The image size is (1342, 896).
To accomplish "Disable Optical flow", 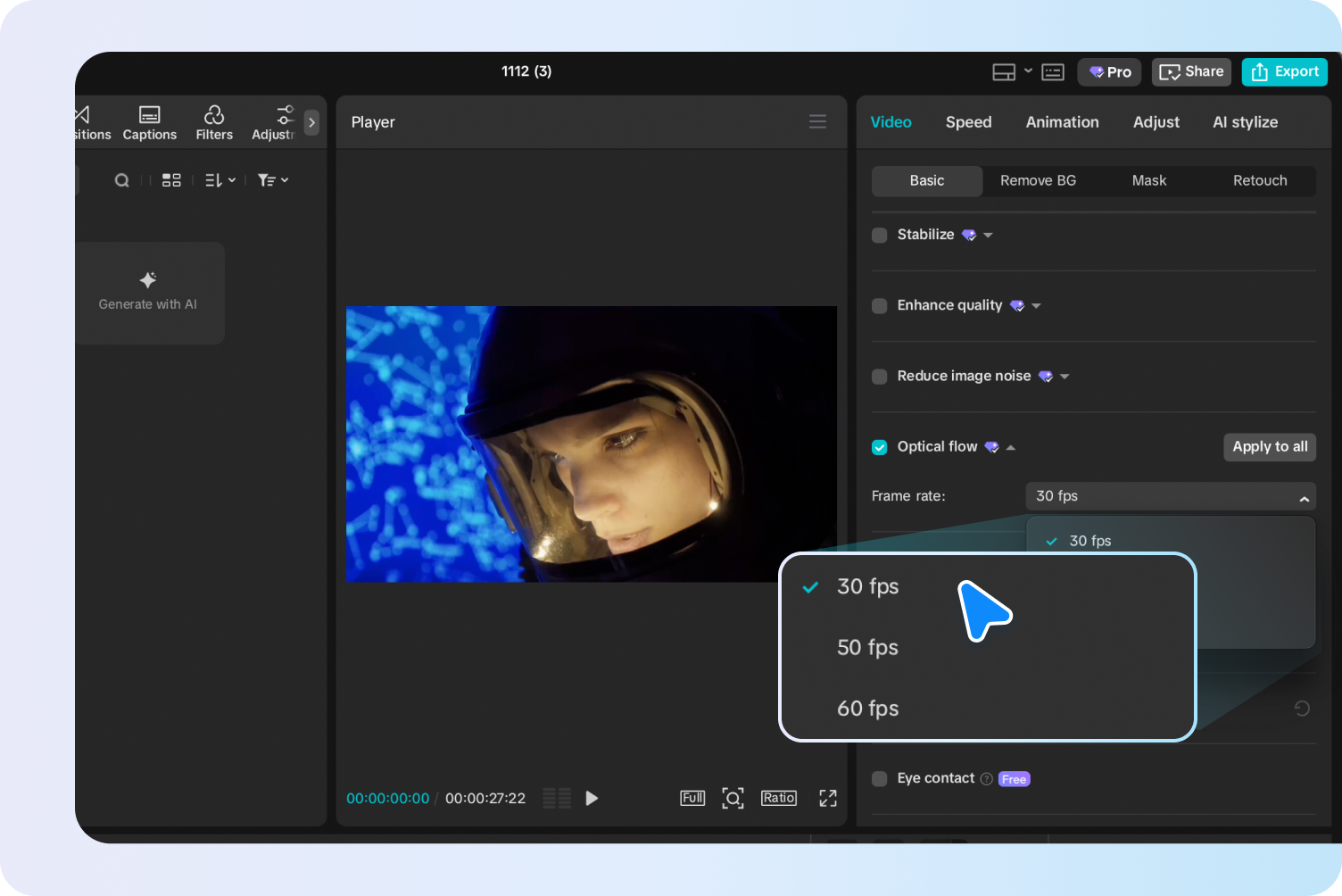I will [x=879, y=446].
